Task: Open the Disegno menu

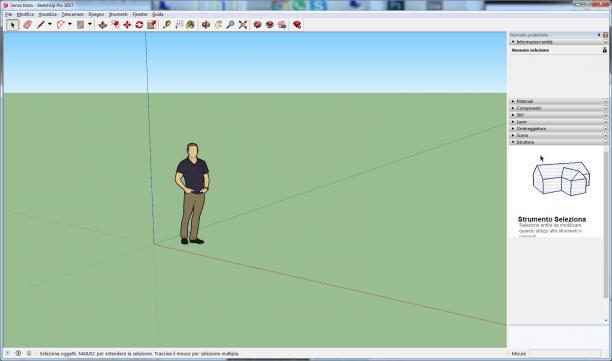Action: [96, 14]
